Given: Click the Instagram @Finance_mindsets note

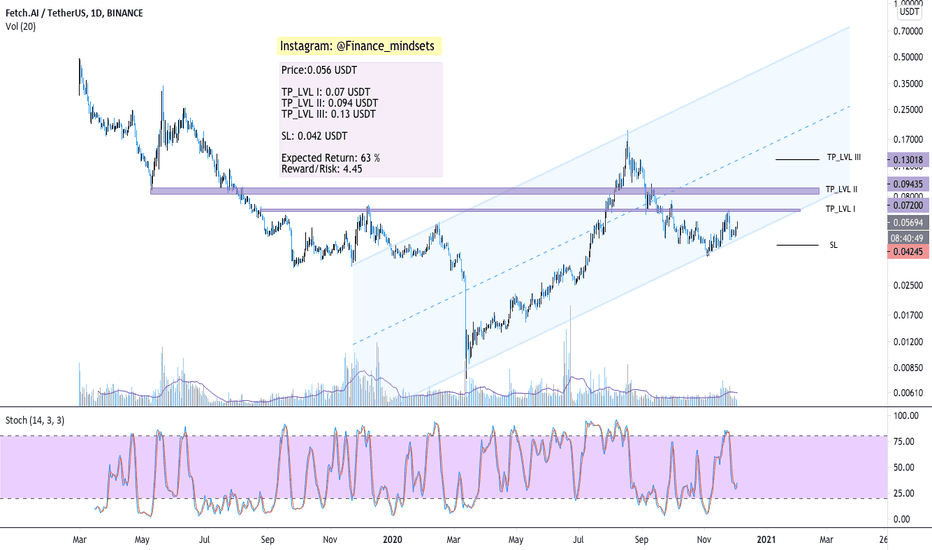Looking at the screenshot, I should click(x=360, y=46).
